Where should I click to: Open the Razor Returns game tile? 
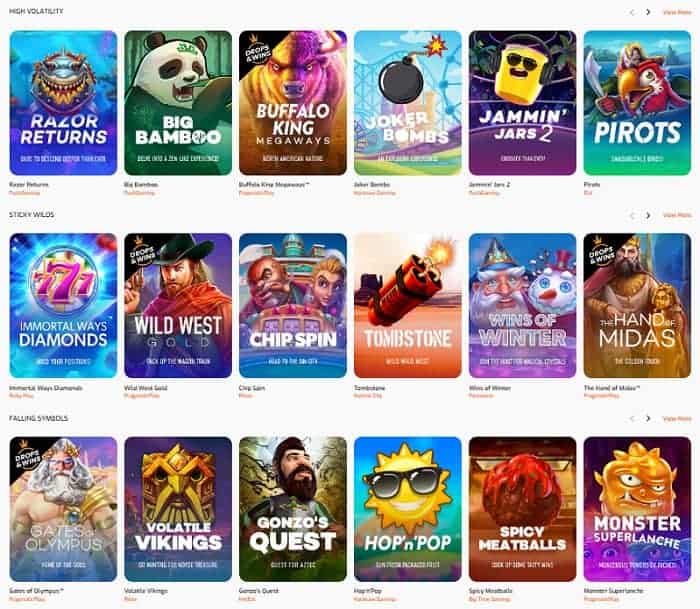(63, 103)
